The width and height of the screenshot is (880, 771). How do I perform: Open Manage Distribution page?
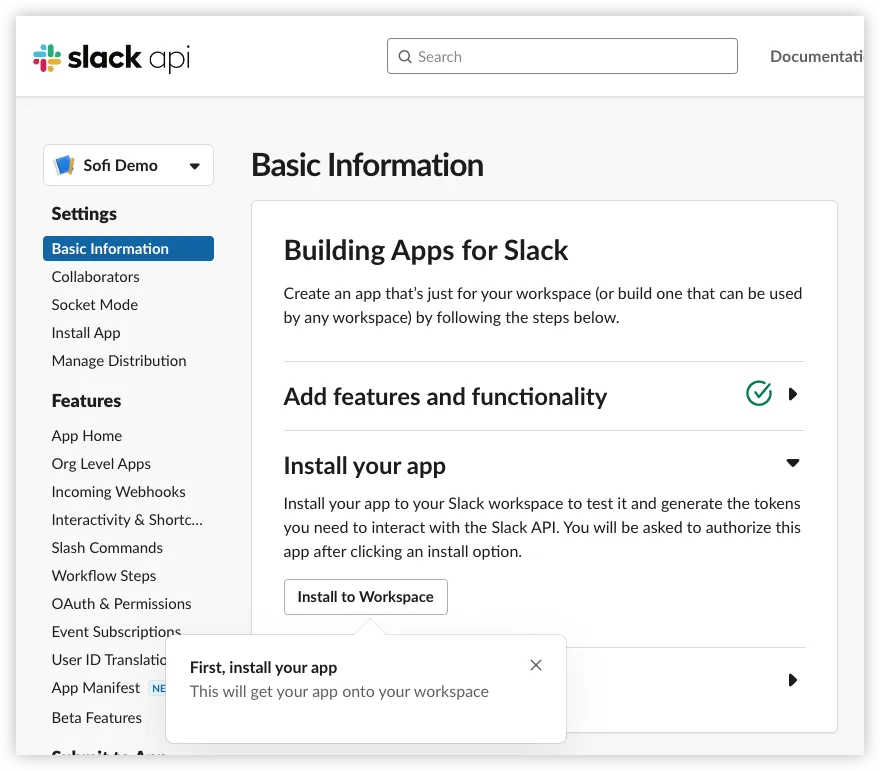(x=119, y=361)
